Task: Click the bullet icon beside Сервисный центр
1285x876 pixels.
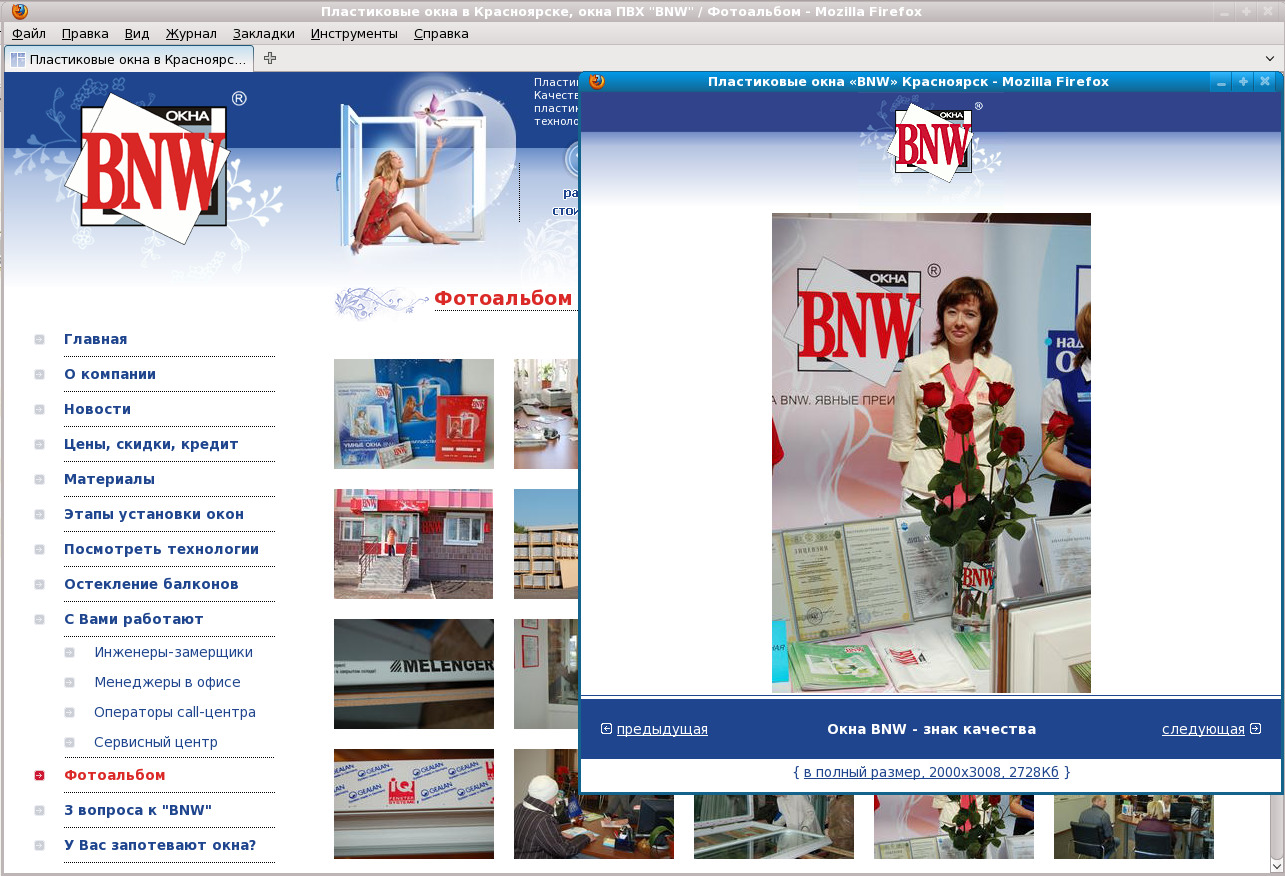Action: (x=69, y=743)
